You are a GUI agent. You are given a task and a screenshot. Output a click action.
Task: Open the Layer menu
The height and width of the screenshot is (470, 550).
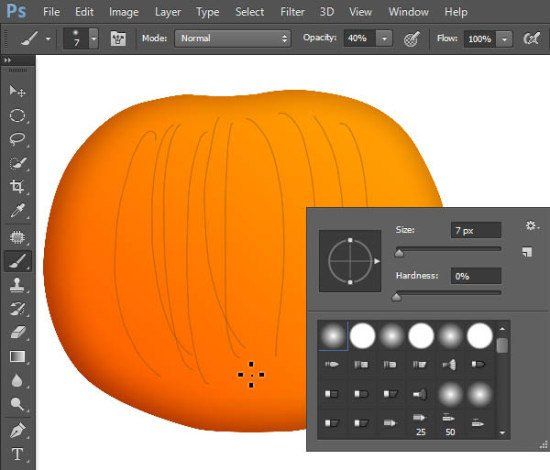point(168,12)
